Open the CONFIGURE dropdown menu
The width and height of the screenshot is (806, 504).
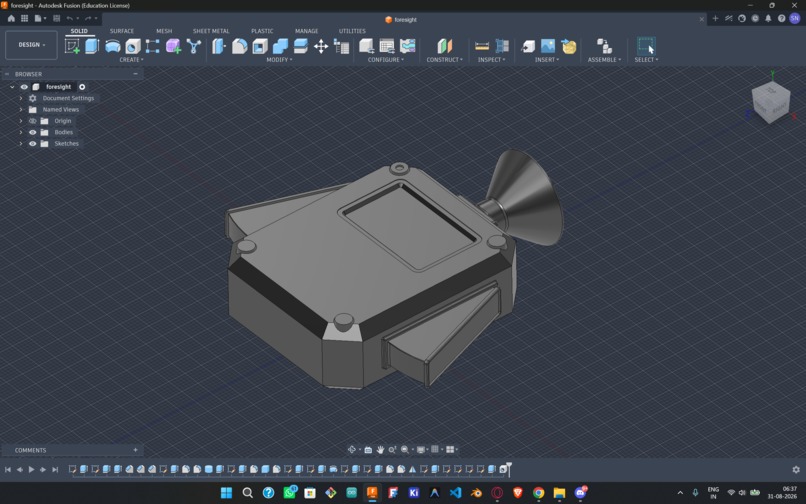click(386, 60)
